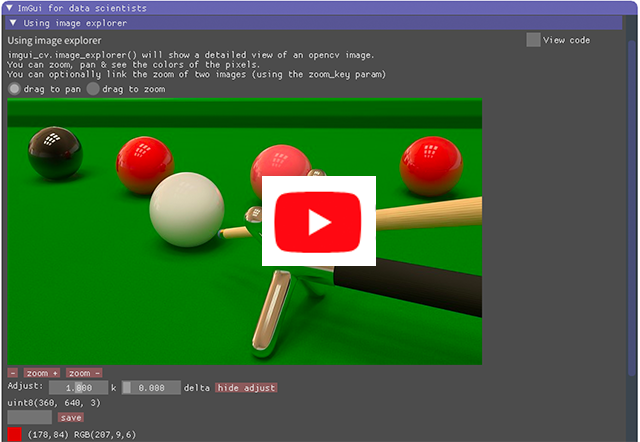The width and height of the screenshot is (640, 442).
Task: Click the hide adjust button
Action: point(246,387)
